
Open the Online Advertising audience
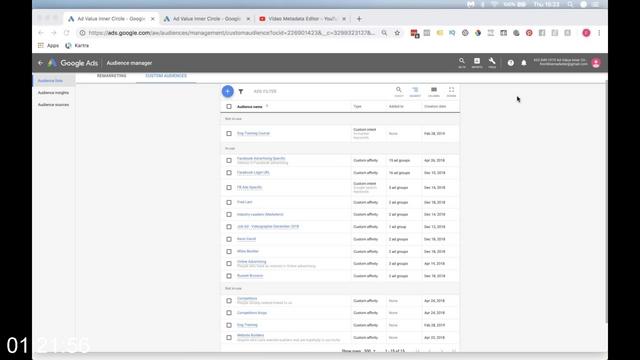251,262
